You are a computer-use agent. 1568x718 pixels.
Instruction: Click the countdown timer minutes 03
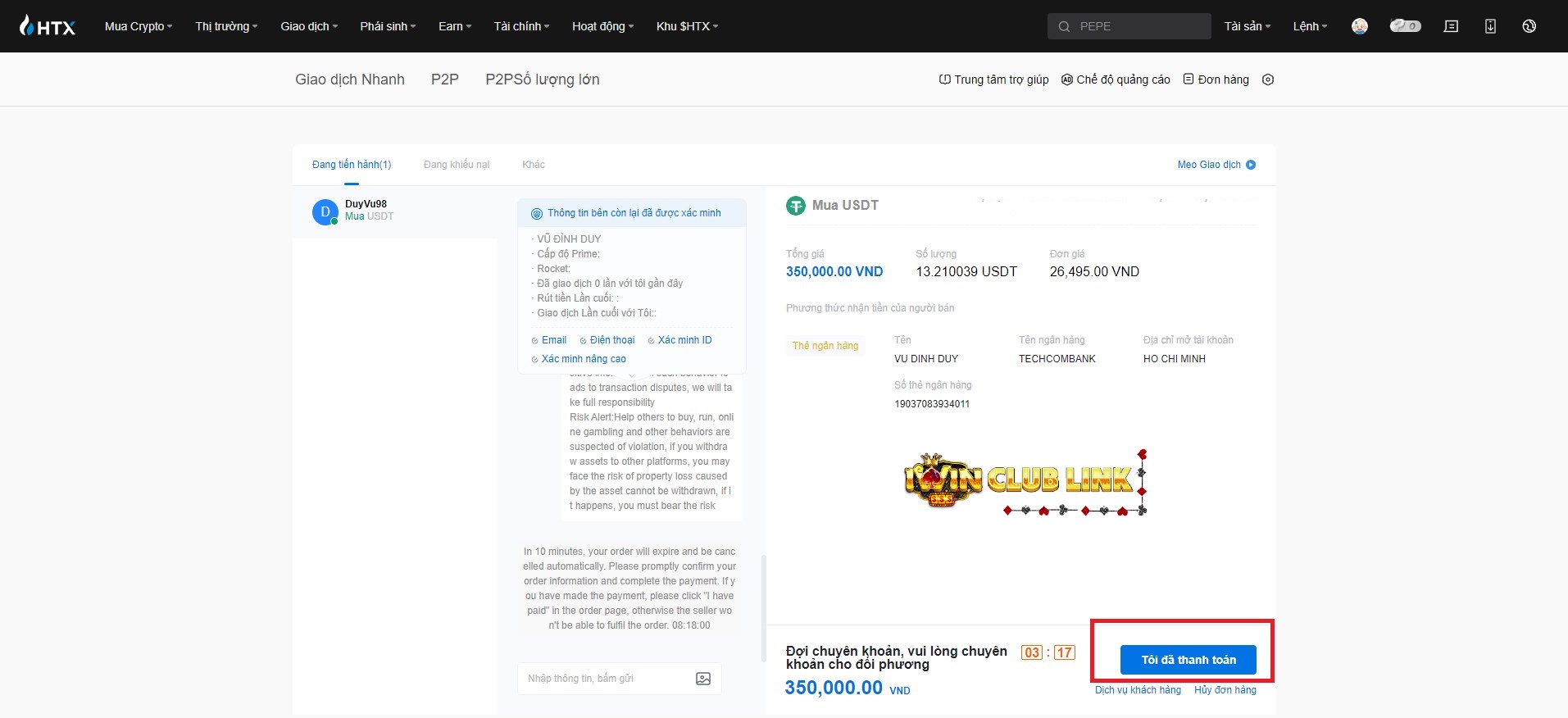(1032, 652)
